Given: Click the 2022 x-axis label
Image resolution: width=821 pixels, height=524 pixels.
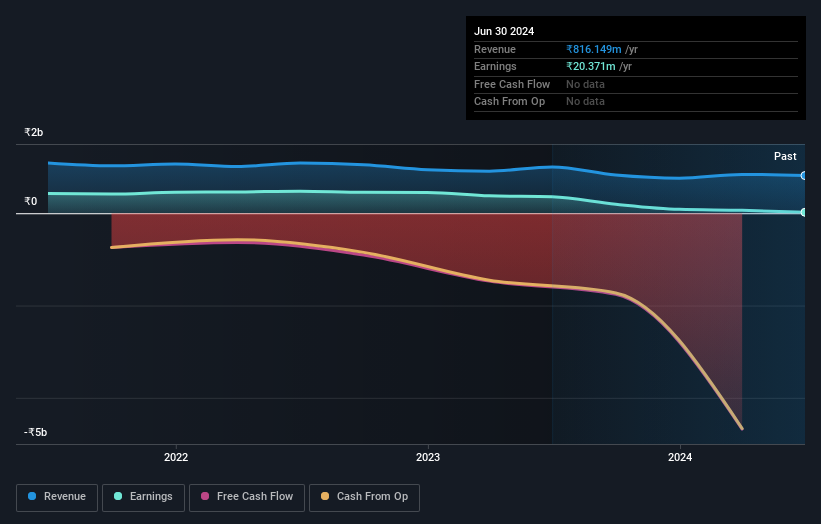Looking at the screenshot, I should tap(176, 457).
